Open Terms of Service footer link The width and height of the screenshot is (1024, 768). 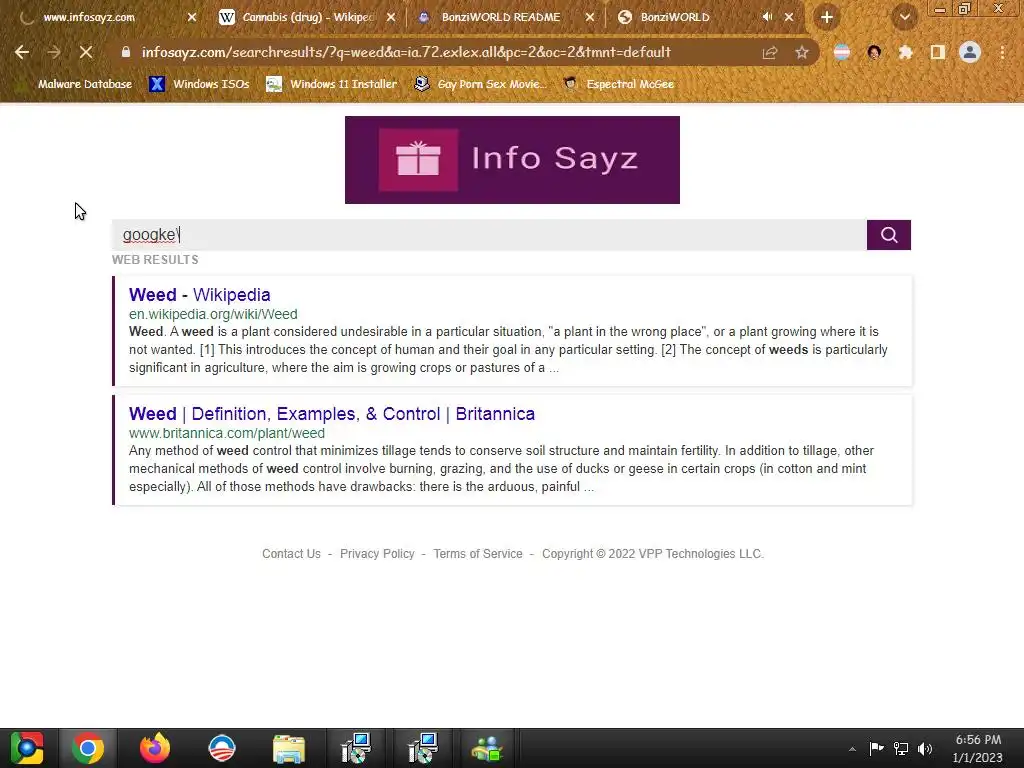(478, 554)
